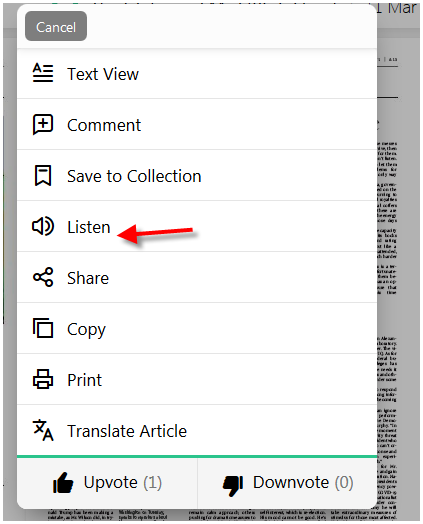This screenshot has height=524, width=423.
Task: Downvote the article
Action: click(287, 483)
